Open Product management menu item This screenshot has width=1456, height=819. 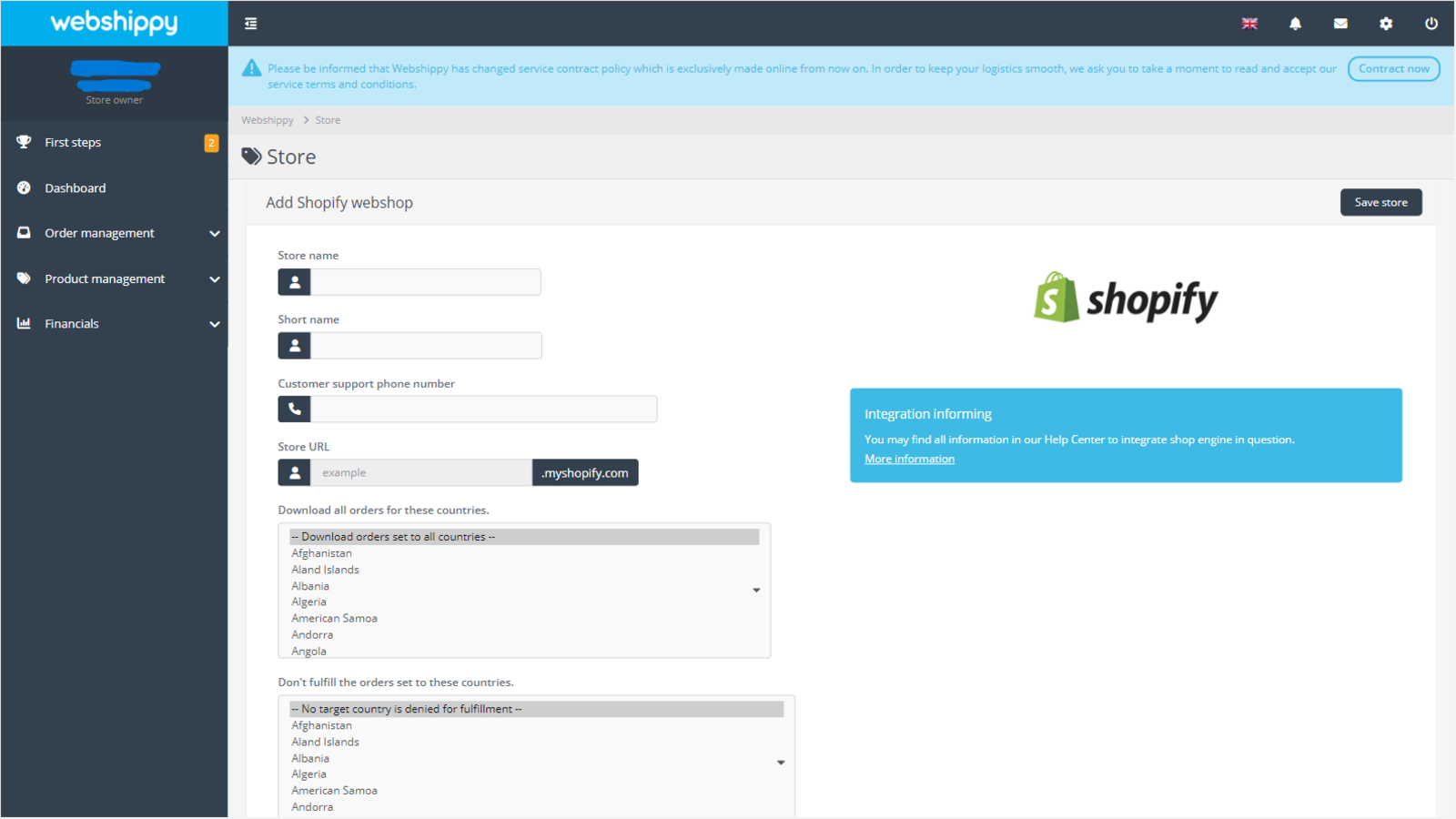[115, 279]
